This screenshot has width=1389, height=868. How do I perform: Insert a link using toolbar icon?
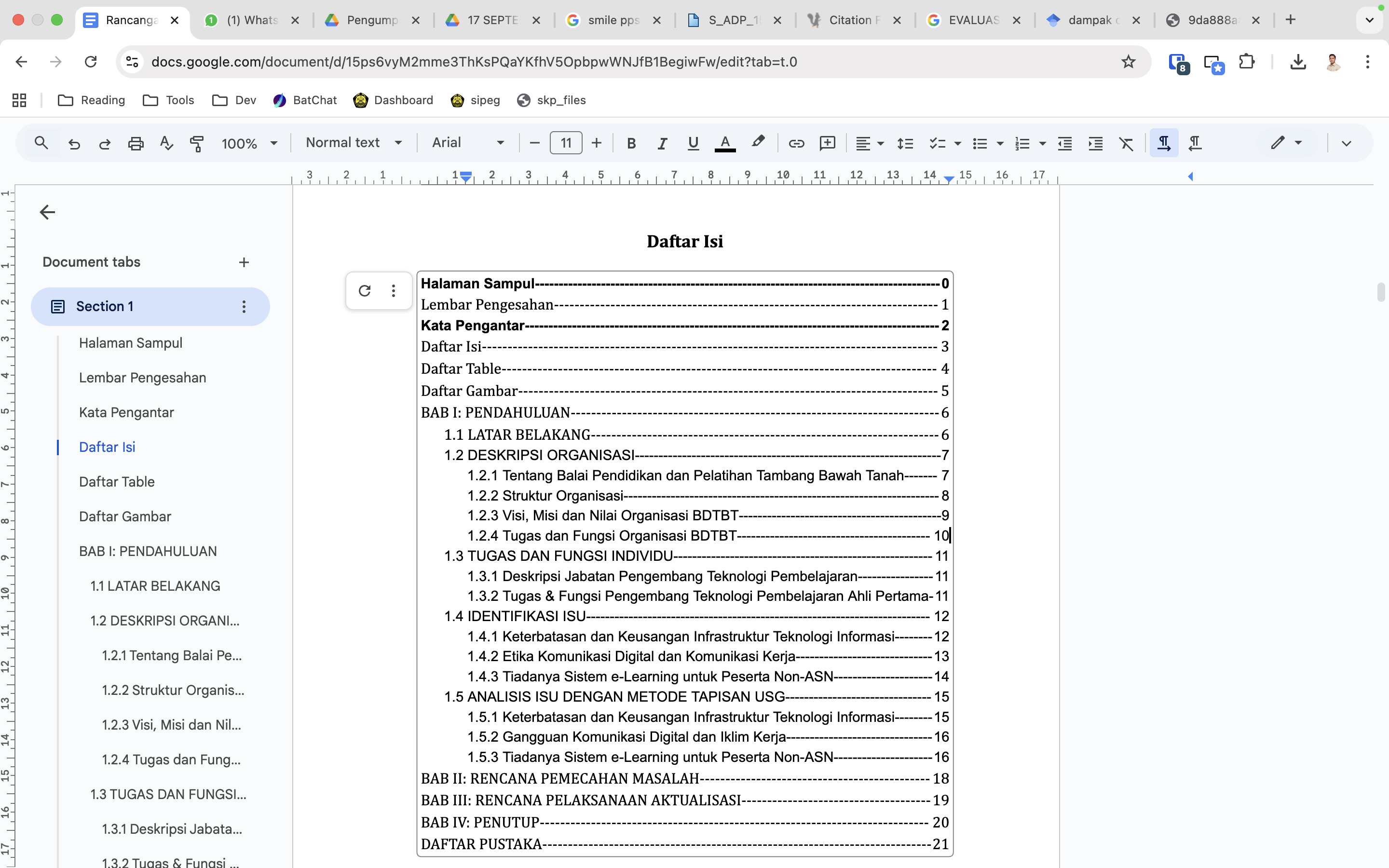[796, 143]
